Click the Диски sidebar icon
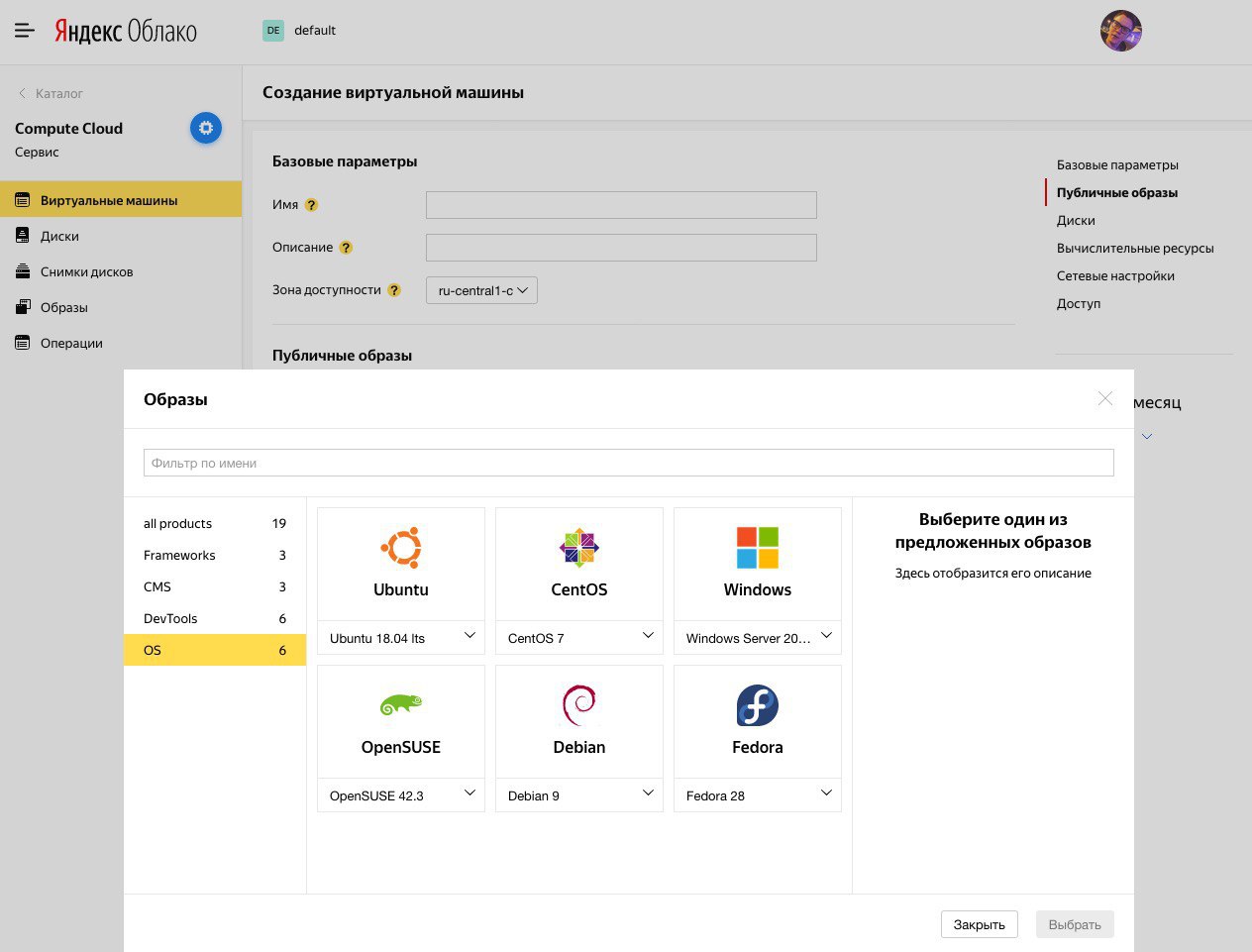Image resolution: width=1252 pixels, height=952 pixels. 23,236
